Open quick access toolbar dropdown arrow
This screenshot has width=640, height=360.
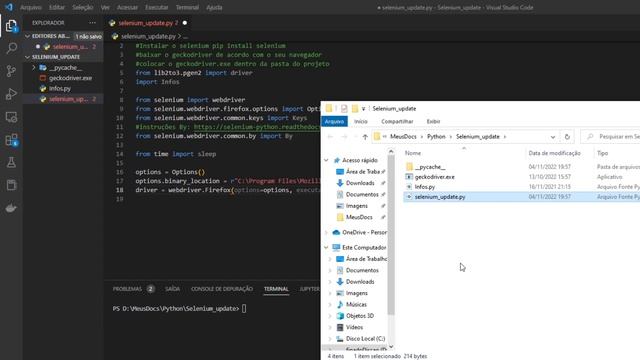tap(363, 109)
